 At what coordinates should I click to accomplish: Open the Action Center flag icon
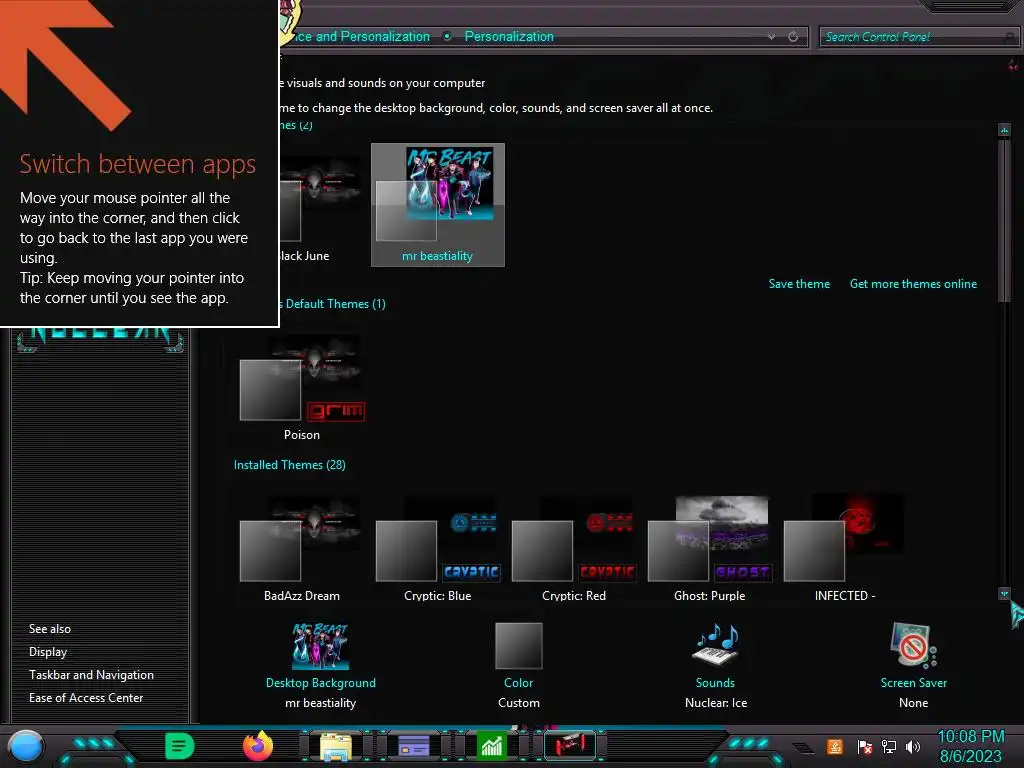coord(865,747)
